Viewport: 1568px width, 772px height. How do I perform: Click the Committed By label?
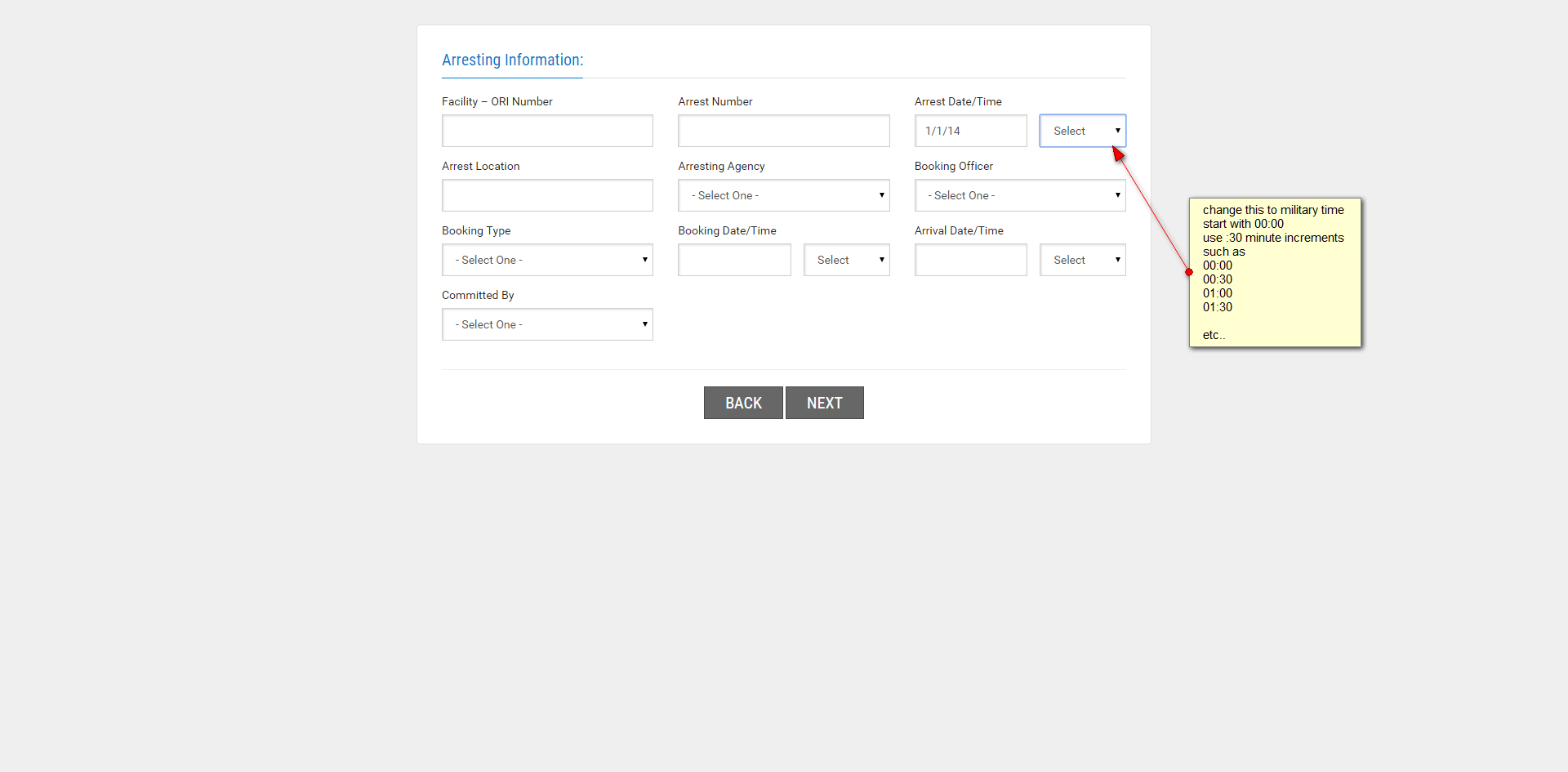[x=478, y=295]
